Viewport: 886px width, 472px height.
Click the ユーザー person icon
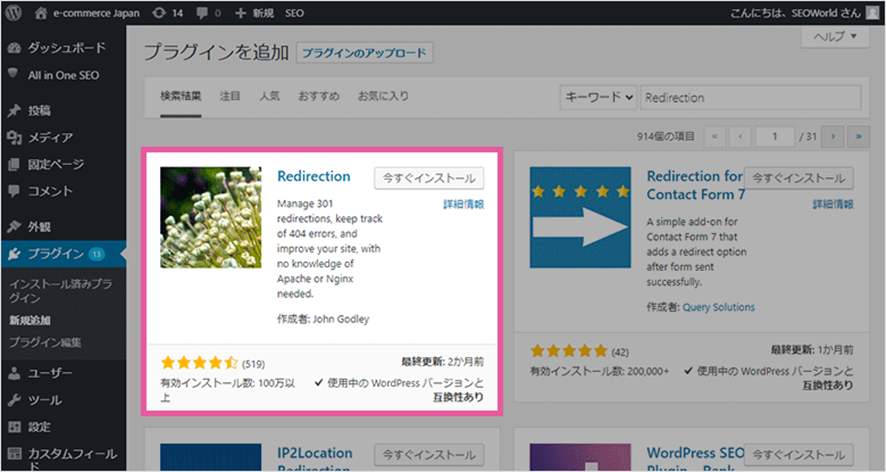coord(14,373)
